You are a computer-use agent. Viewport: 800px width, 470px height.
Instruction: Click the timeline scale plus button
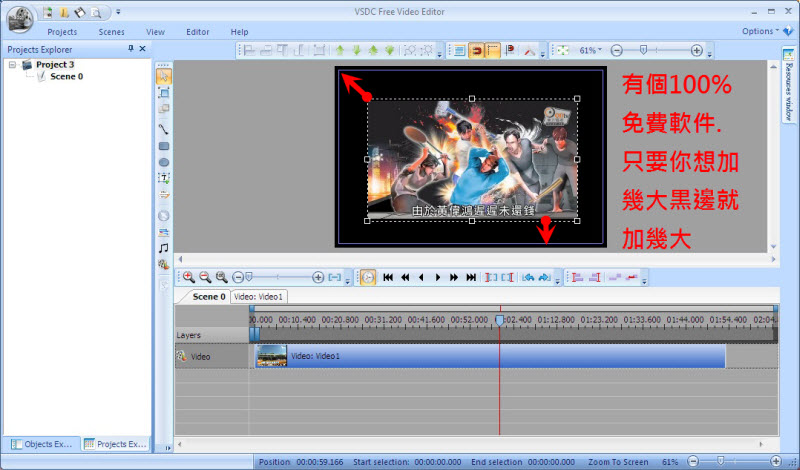click(x=318, y=277)
